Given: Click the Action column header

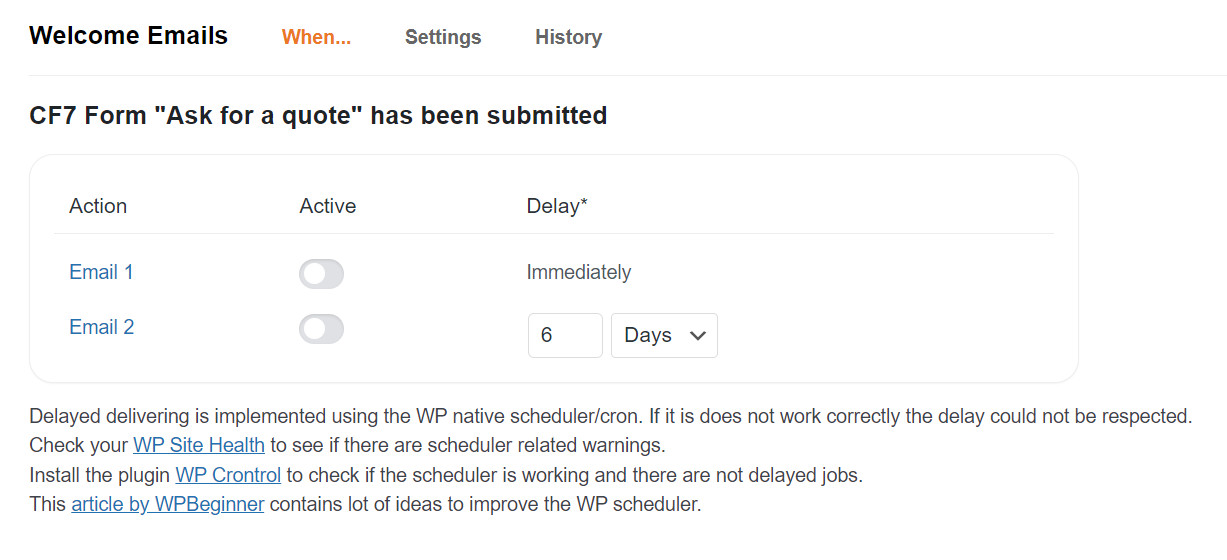Looking at the screenshot, I should [x=98, y=206].
